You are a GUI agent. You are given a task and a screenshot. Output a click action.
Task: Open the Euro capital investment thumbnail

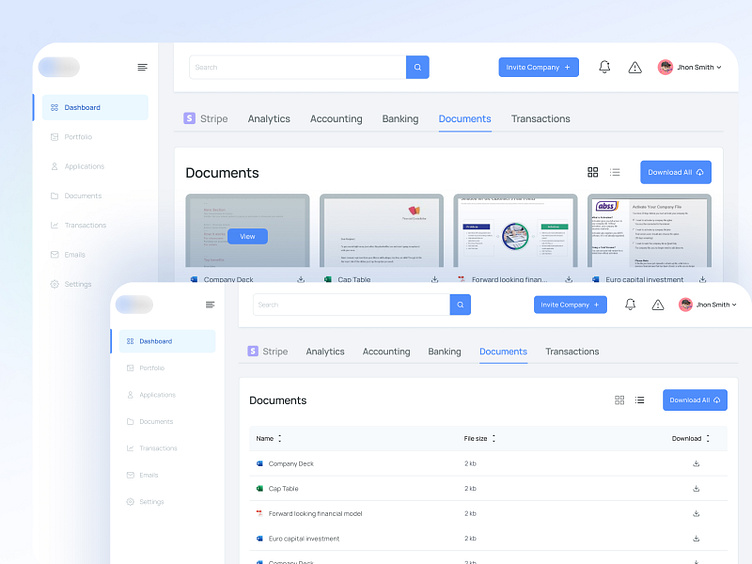pos(649,231)
